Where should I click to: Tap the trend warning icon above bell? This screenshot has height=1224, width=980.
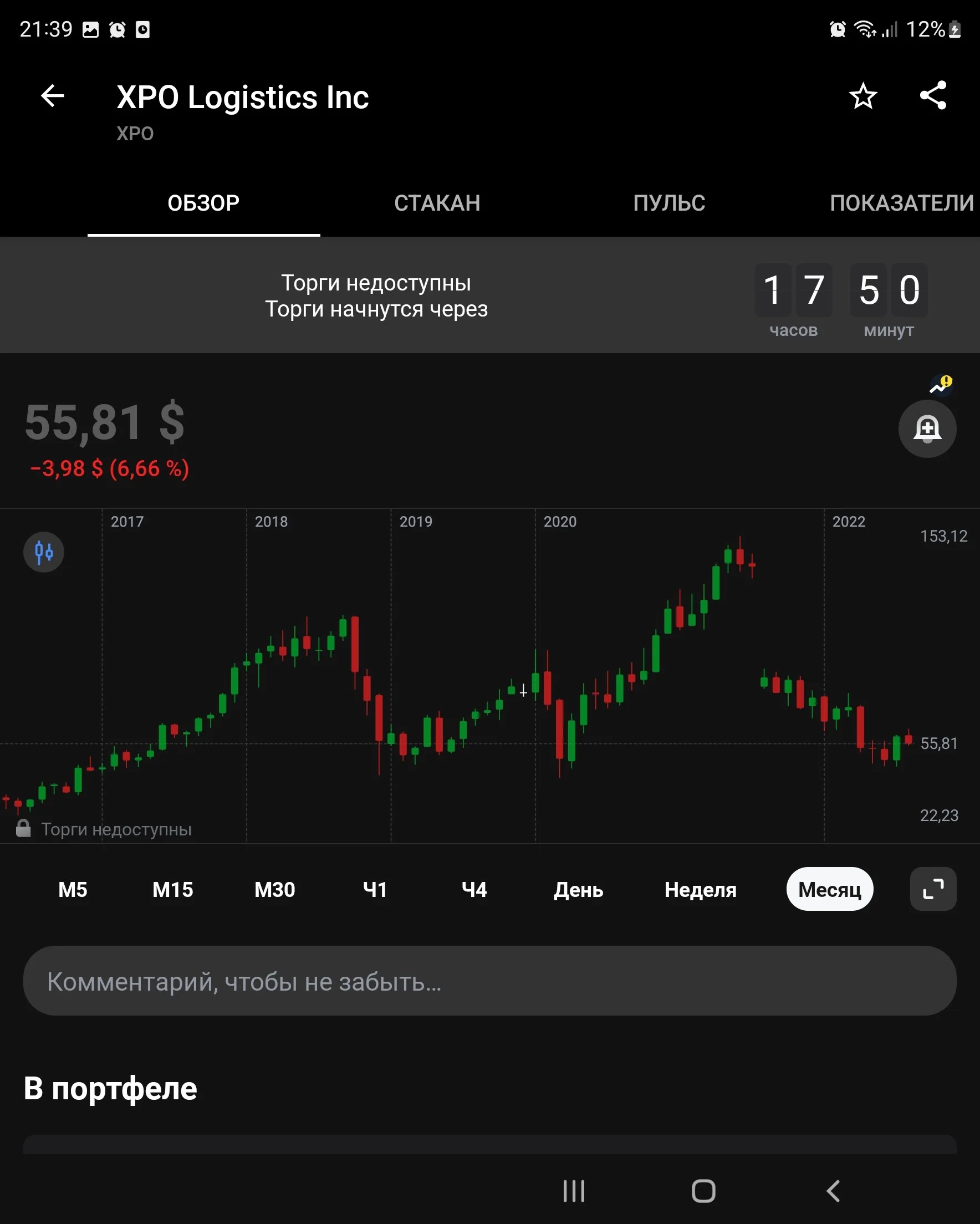coord(941,384)
